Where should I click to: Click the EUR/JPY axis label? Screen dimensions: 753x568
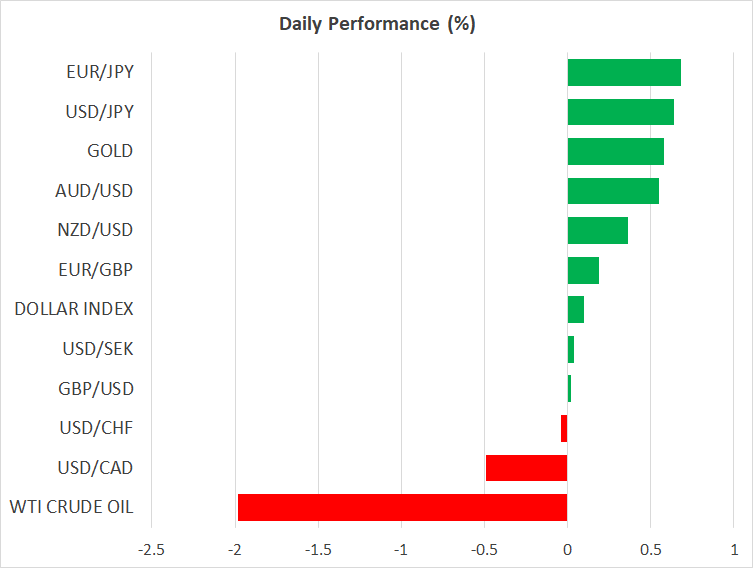click(x=99, y=72)
